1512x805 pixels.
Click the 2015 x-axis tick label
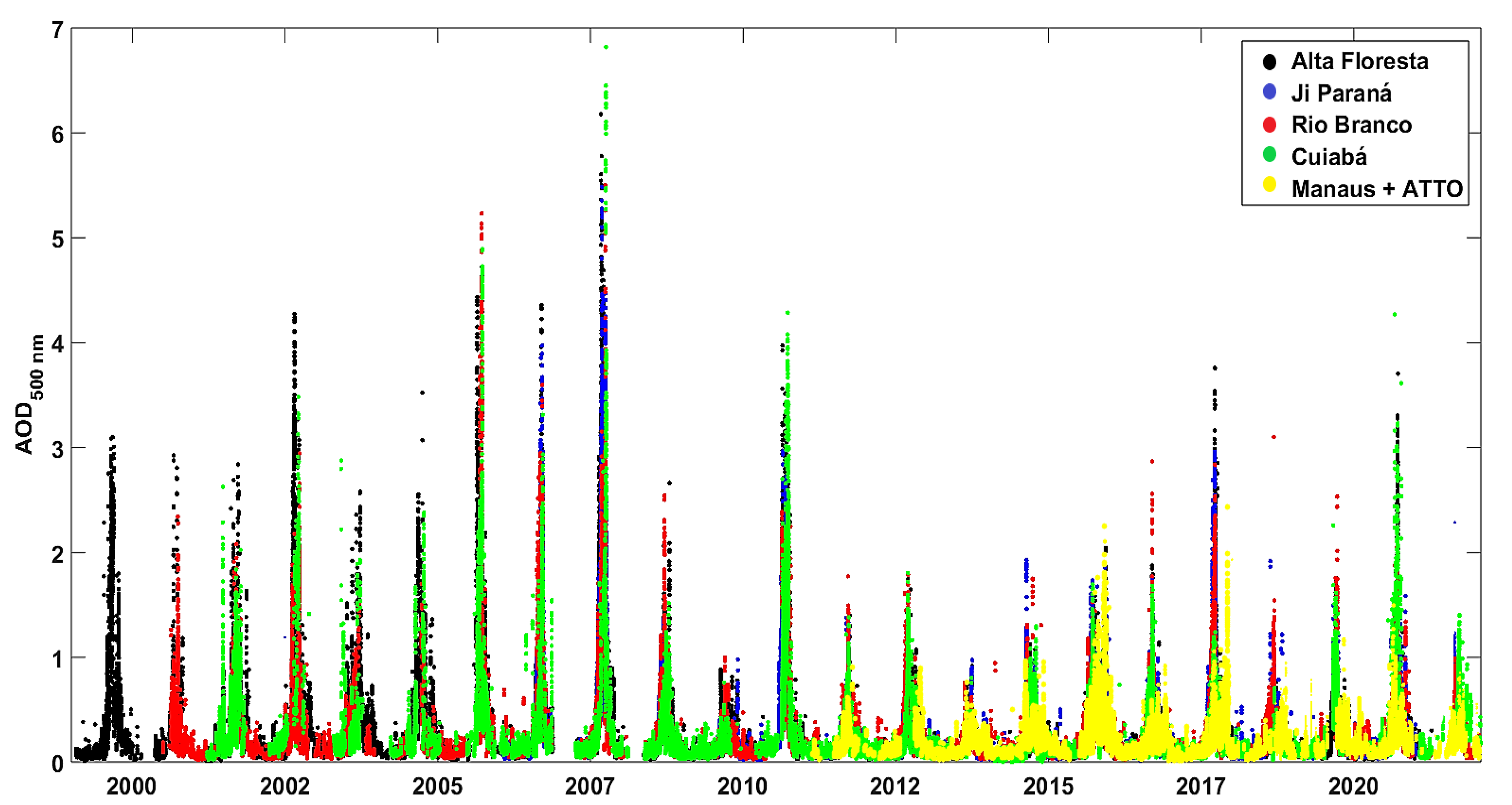pyautogui.click(x=1048, y=786)
